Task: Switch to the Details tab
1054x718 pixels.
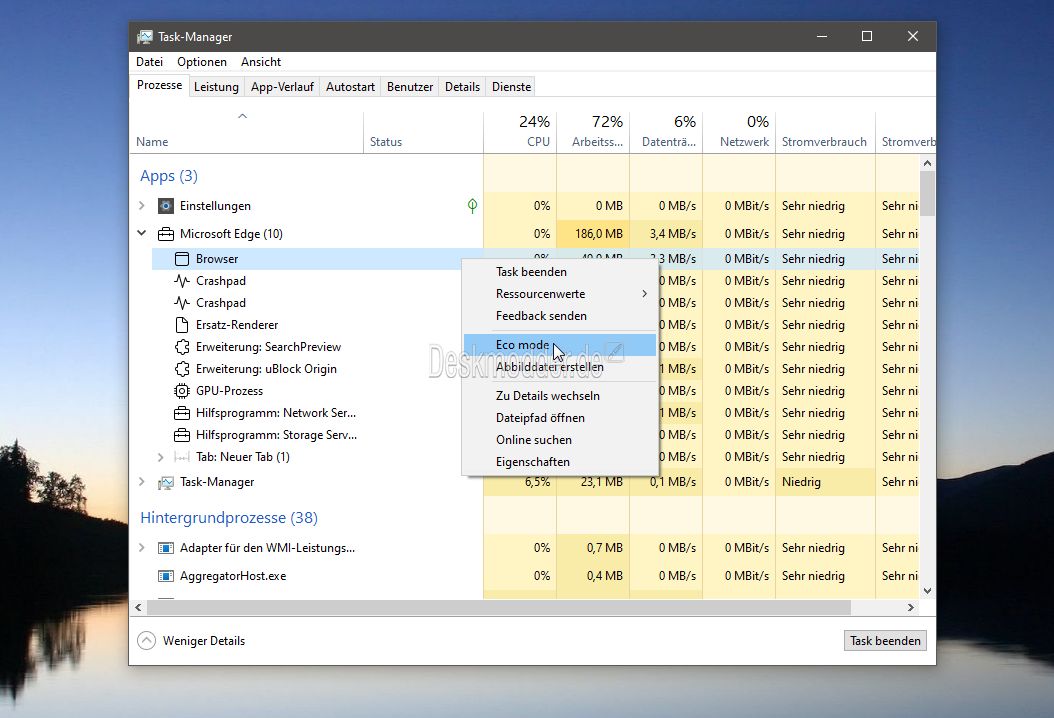Action: point(462,87)
